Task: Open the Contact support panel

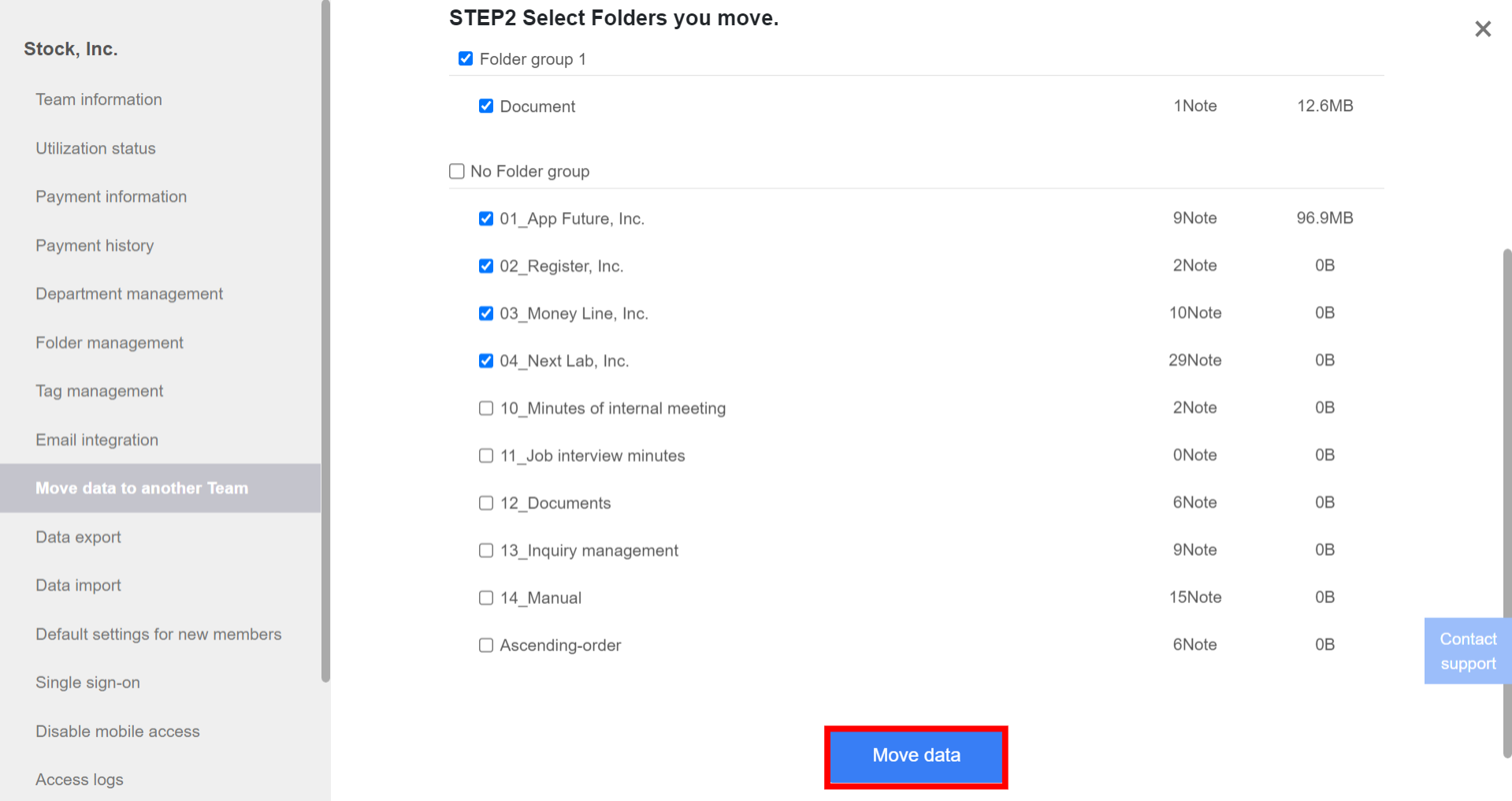Action: pyautogui.click(x=1467, y=650)
